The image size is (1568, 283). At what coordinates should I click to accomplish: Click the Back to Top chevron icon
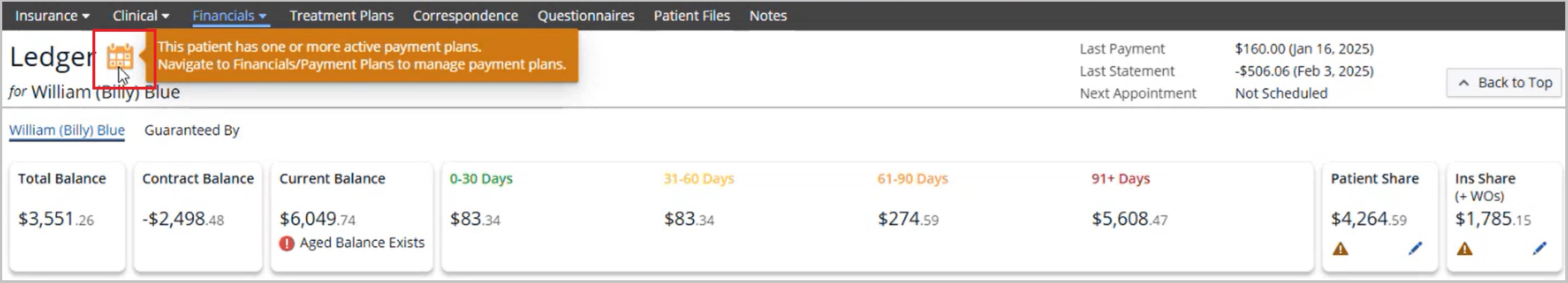1464,83
